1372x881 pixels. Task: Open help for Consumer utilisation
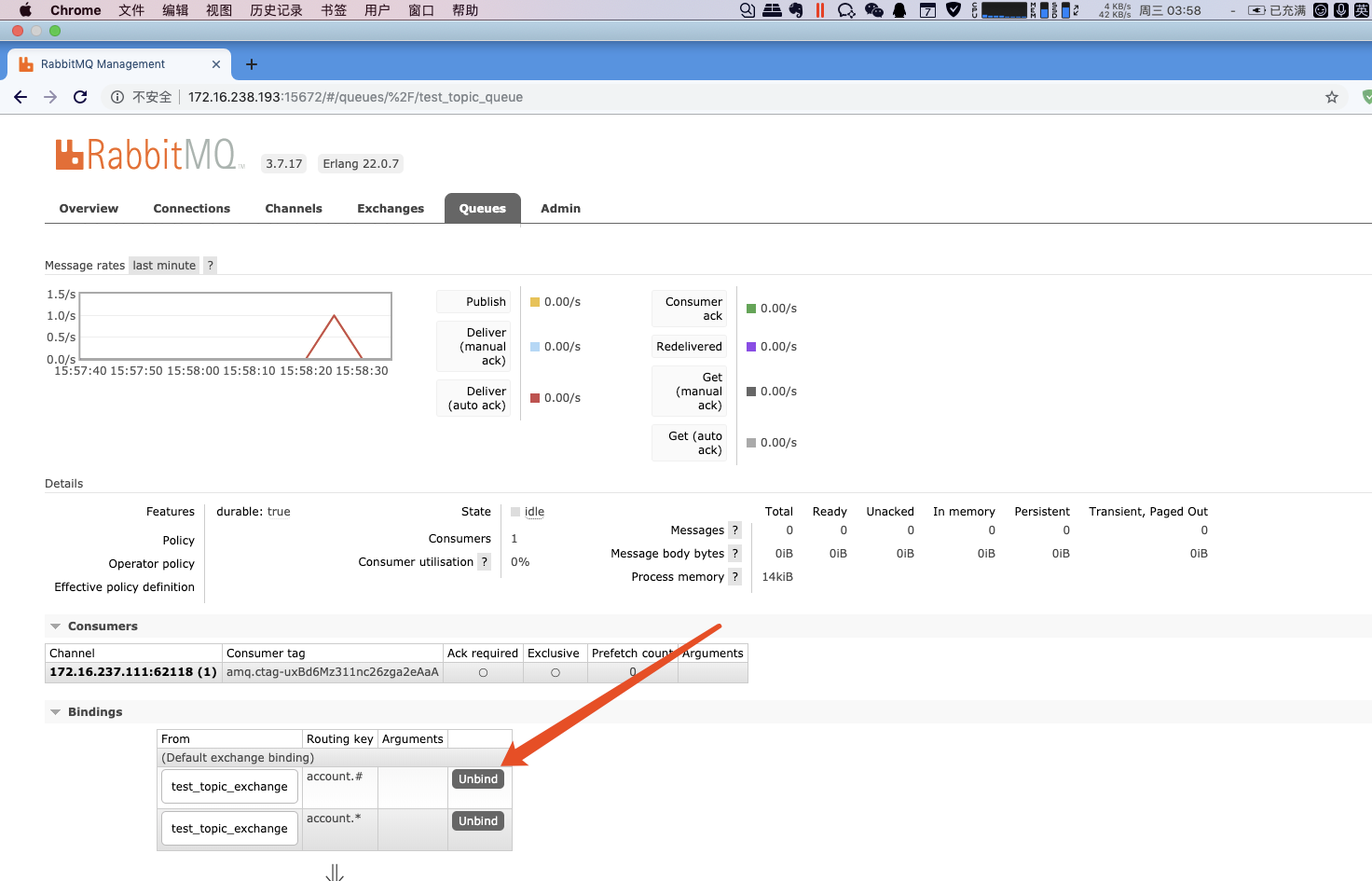click(484, 561)
